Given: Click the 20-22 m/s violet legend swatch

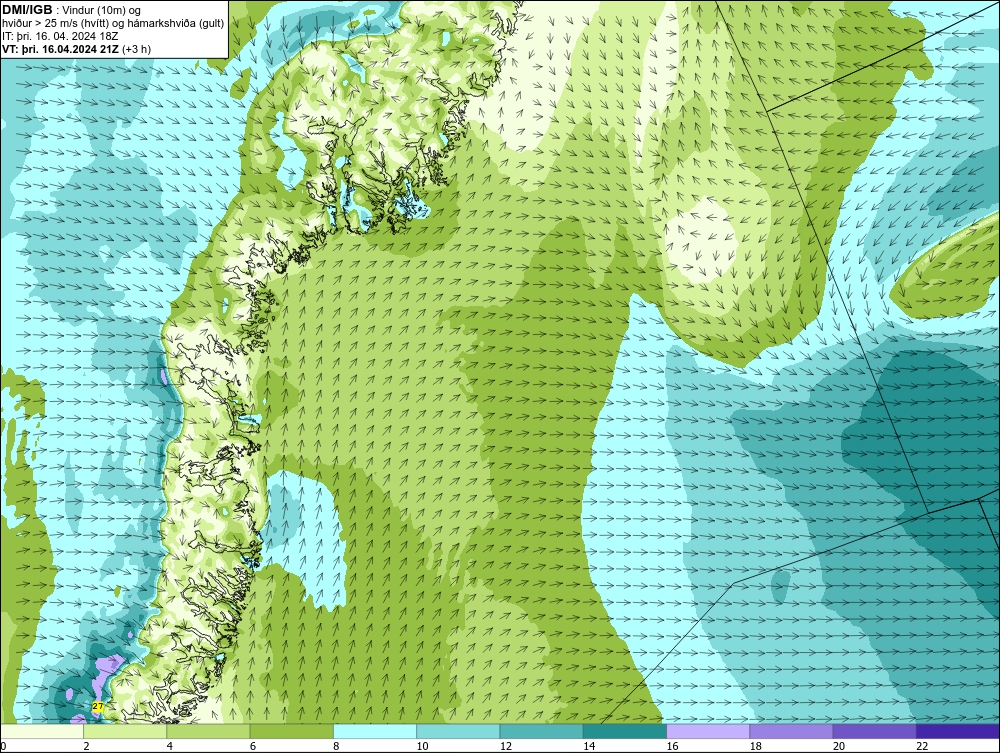Looking at the screenshot, I should point(874,731).
